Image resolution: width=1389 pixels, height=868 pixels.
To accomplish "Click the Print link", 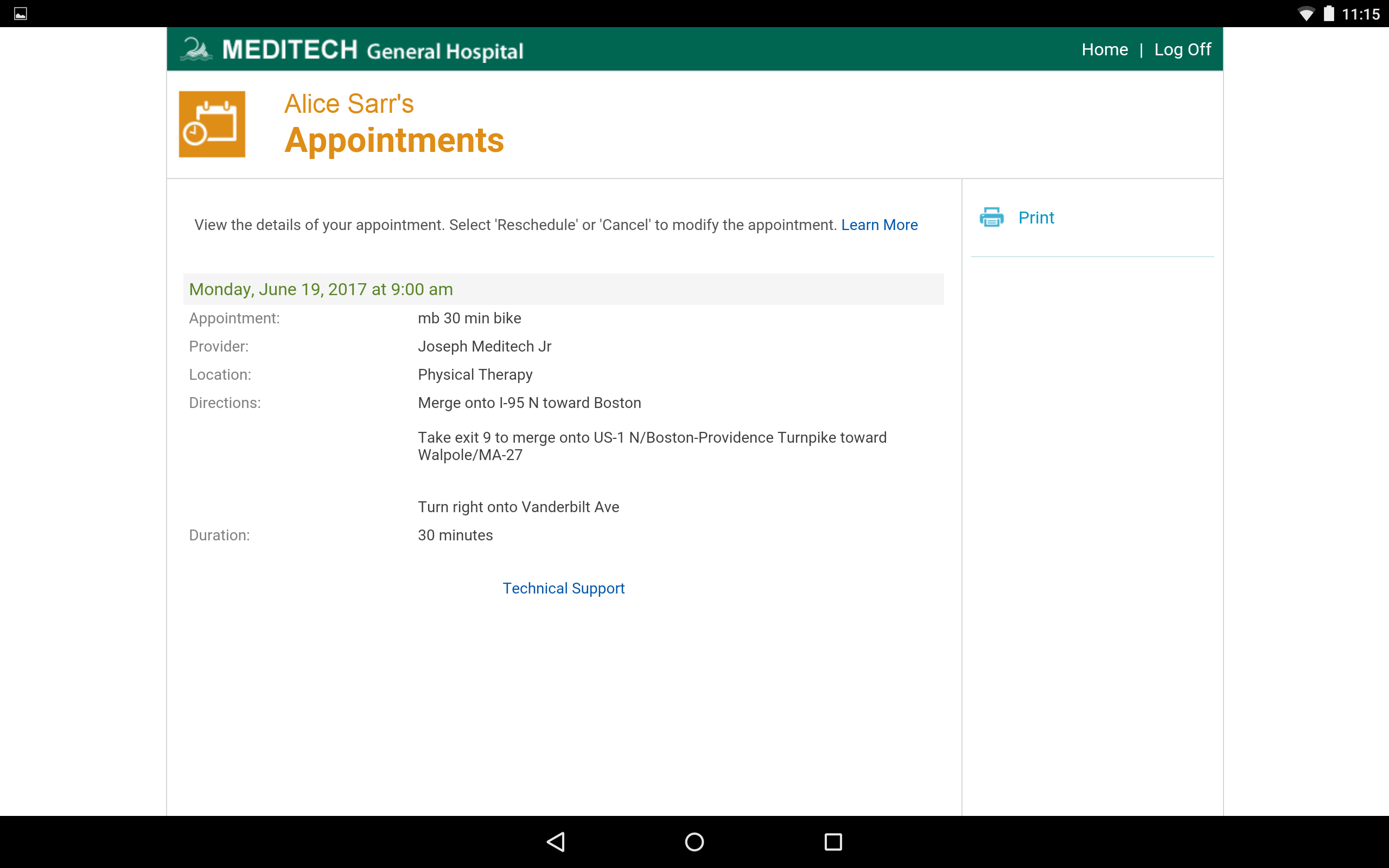I will coord(1036,218).
